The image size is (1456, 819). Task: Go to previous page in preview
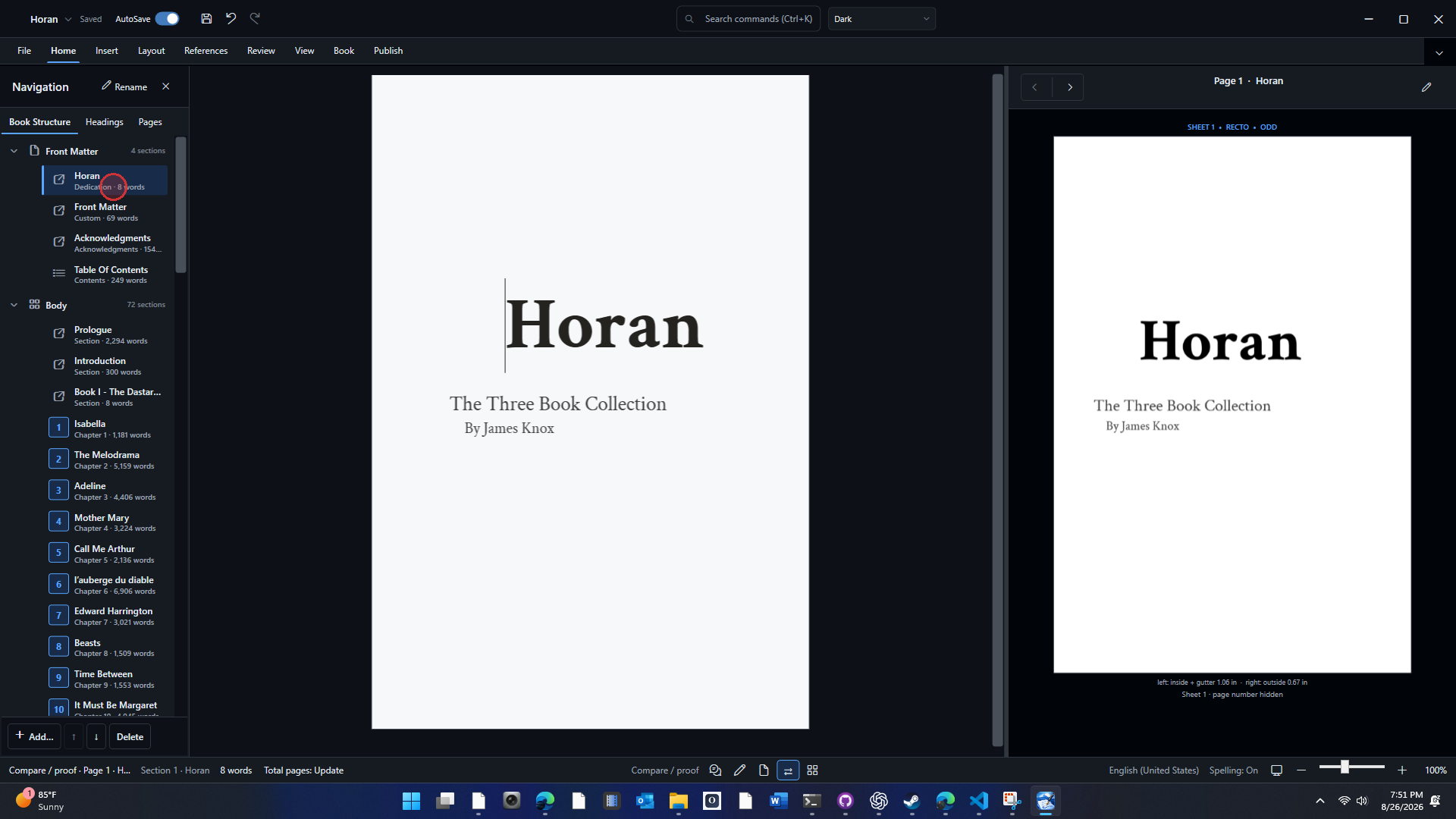click(x=1035, y=87)
